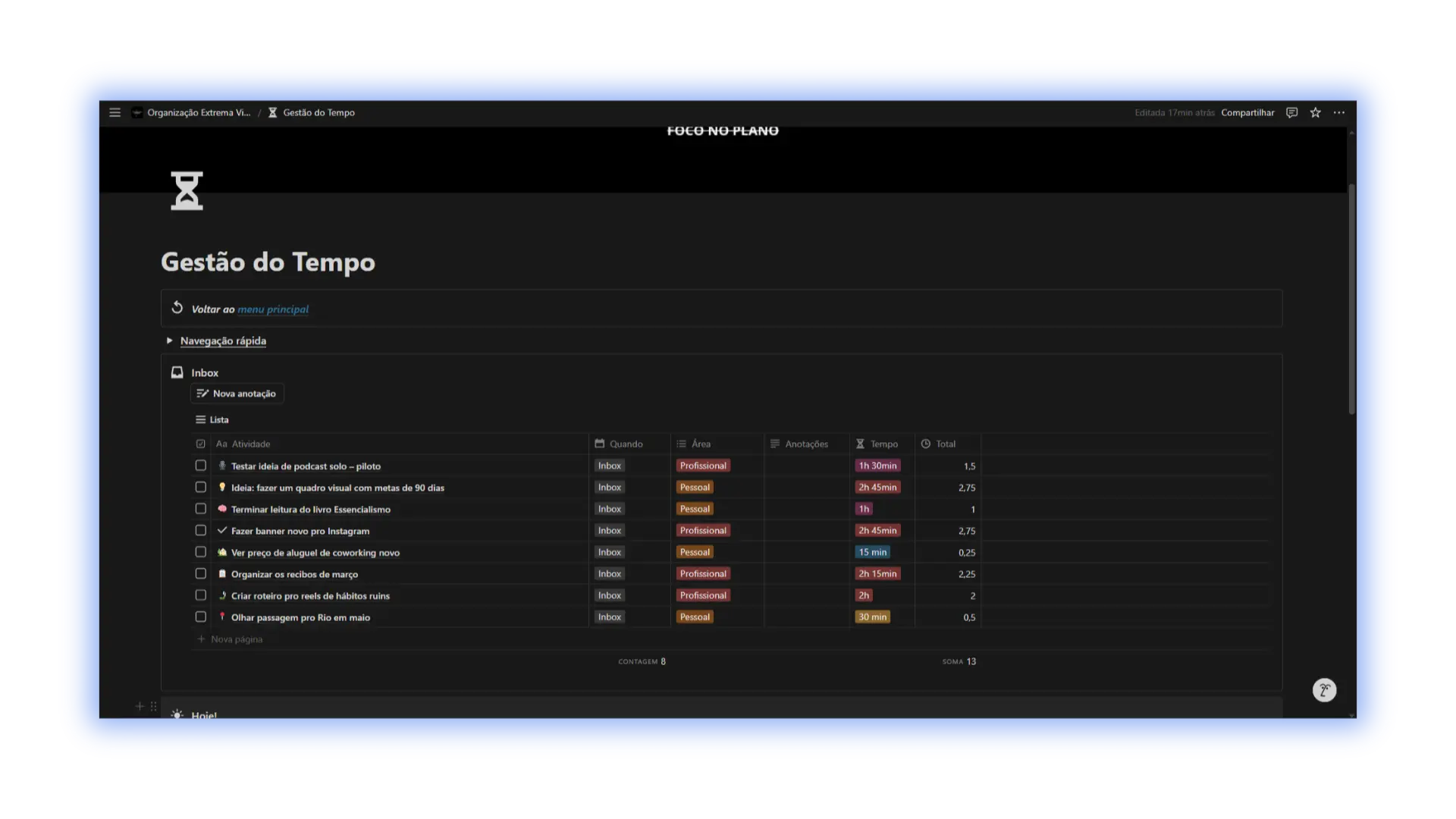Image resolution: width=1456 pixels, height=819 pixels.
Task: Click the Compartilhar button
Action: (x=1247, y=112)
